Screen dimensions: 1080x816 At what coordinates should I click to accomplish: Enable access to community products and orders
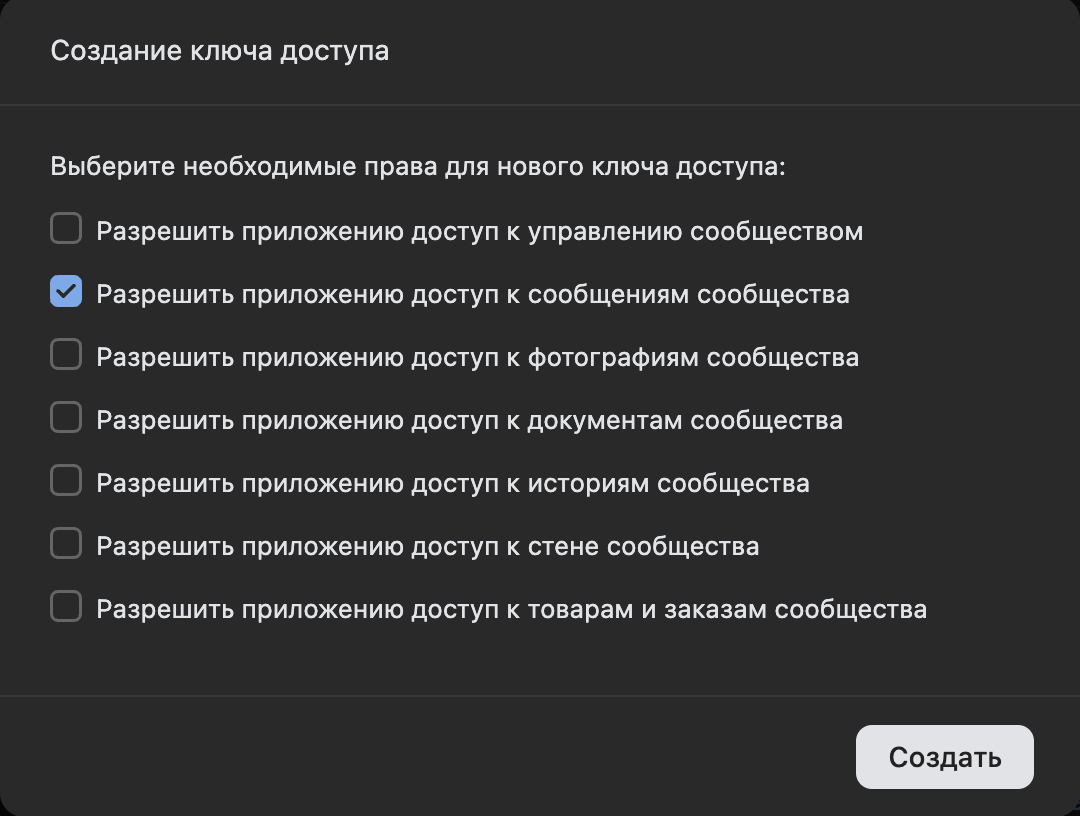(65, 606)
